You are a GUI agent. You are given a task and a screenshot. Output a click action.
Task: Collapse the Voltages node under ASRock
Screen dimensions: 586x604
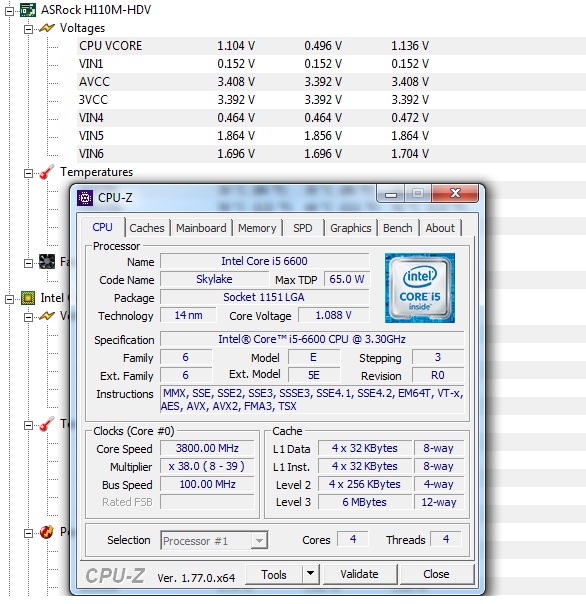(x=28, y=29)
